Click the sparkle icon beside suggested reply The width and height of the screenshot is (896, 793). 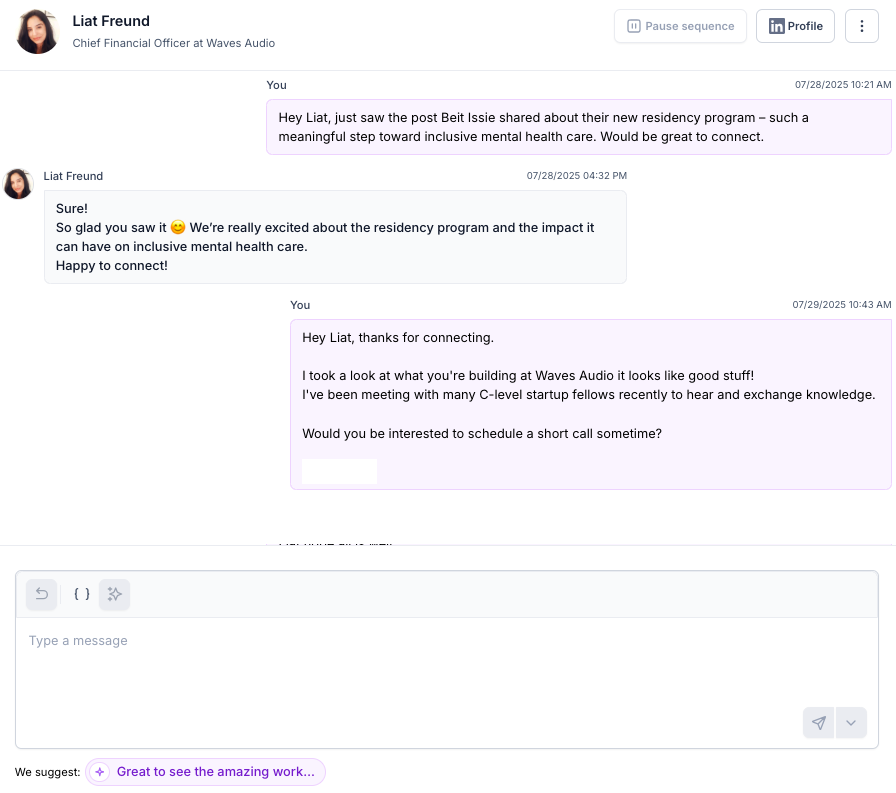coord(100,772)
